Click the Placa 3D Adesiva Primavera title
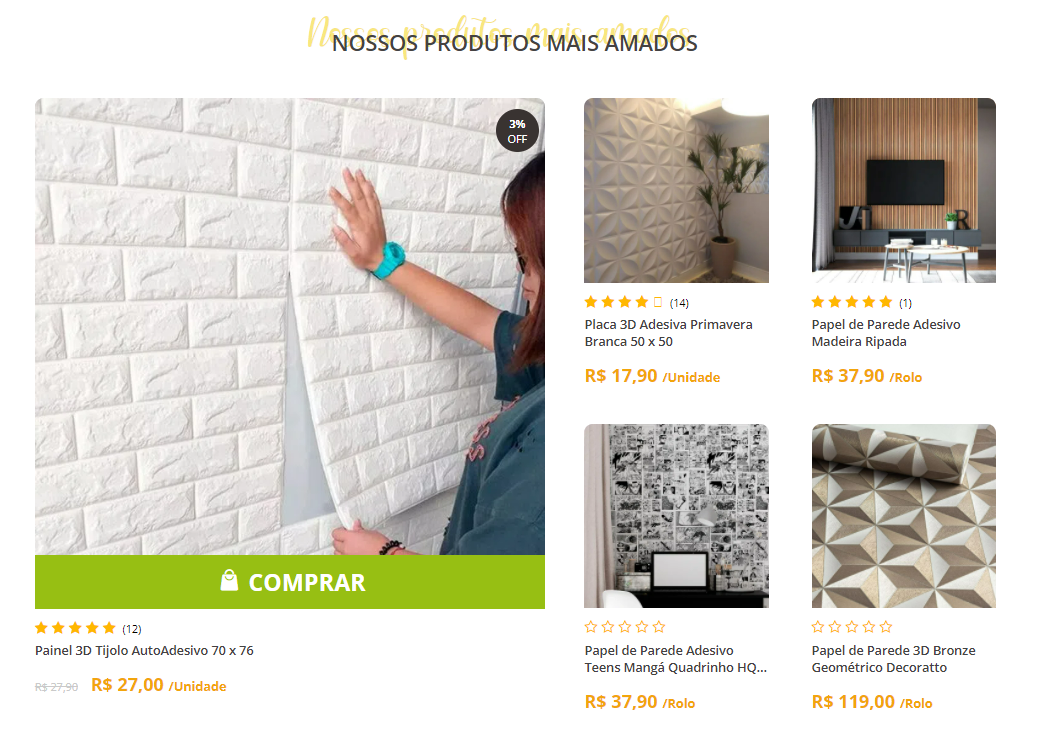This screenshot has width=1061, height=729. [x=669, y=333]
